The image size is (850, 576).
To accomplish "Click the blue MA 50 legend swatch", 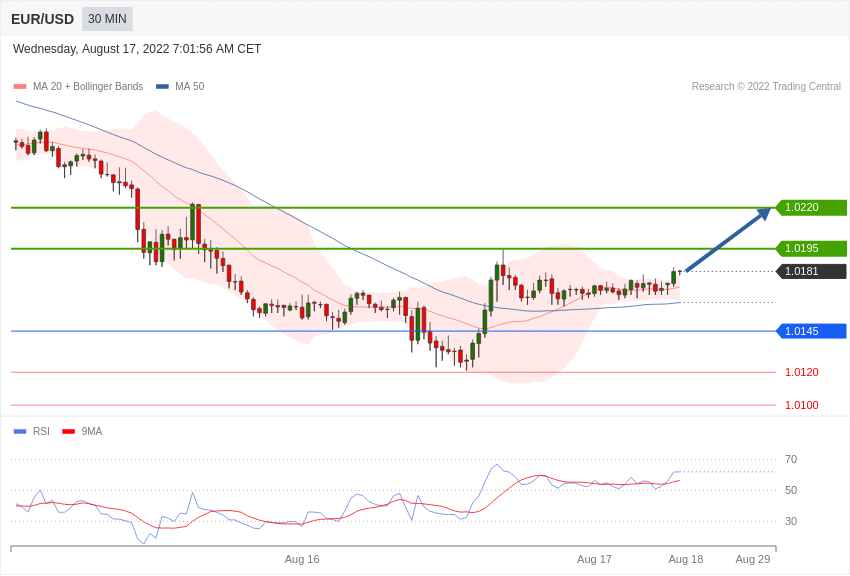I will 162,87.
